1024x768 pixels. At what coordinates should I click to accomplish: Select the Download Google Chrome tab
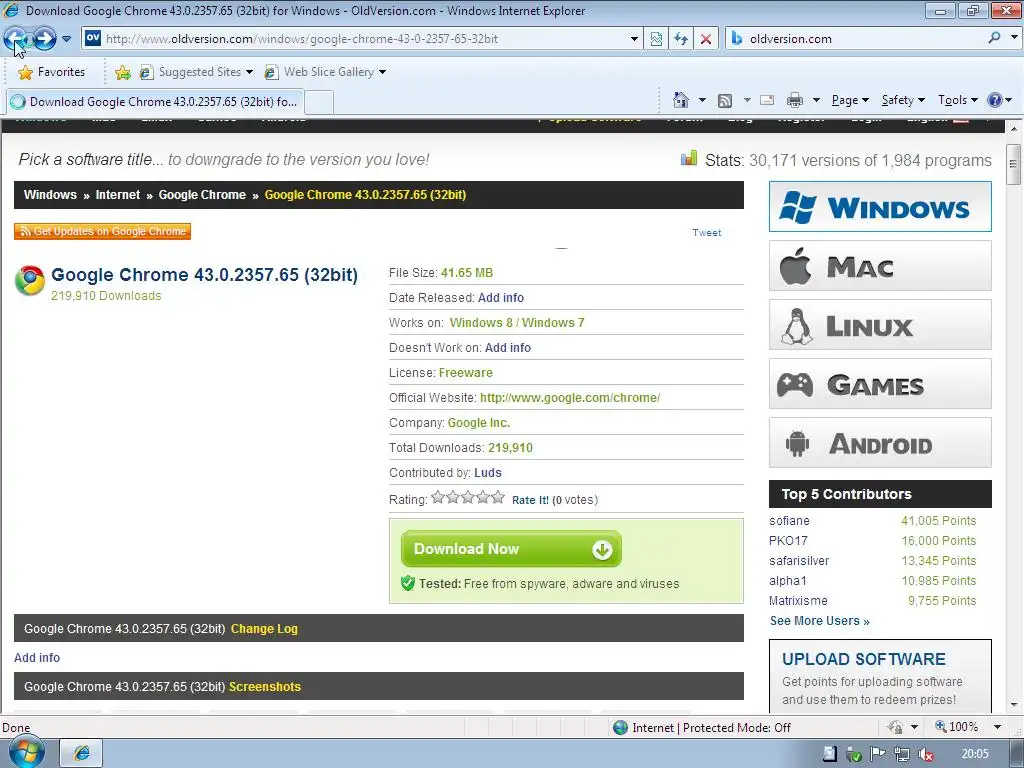point(155,102)
